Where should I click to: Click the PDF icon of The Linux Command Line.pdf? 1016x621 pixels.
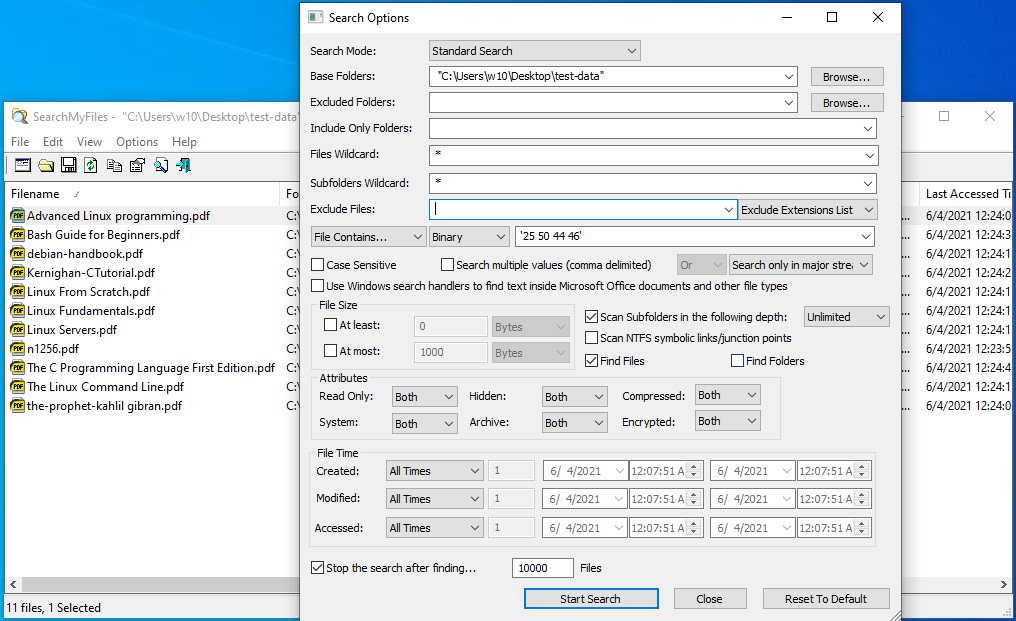pos(17,386)
